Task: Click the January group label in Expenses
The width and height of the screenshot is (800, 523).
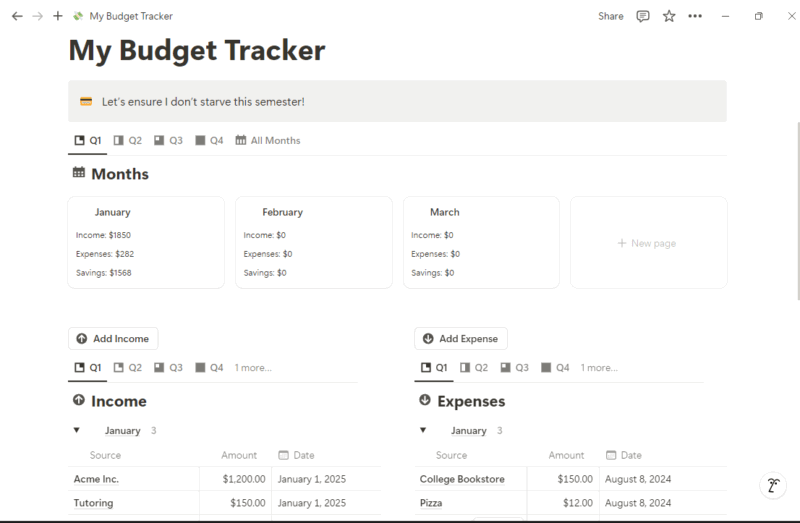Action: pyautogui.click(x=469, y=431)
